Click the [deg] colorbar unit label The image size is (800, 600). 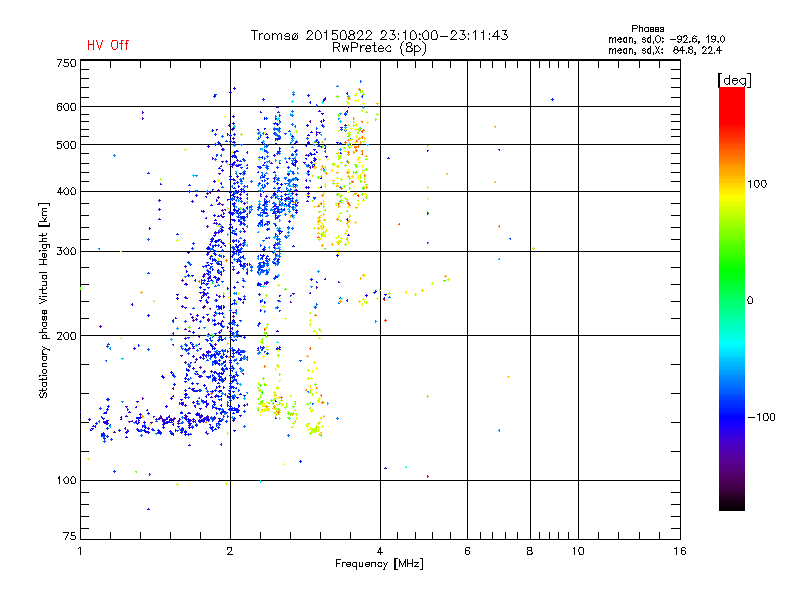click(x=734, y=81)
